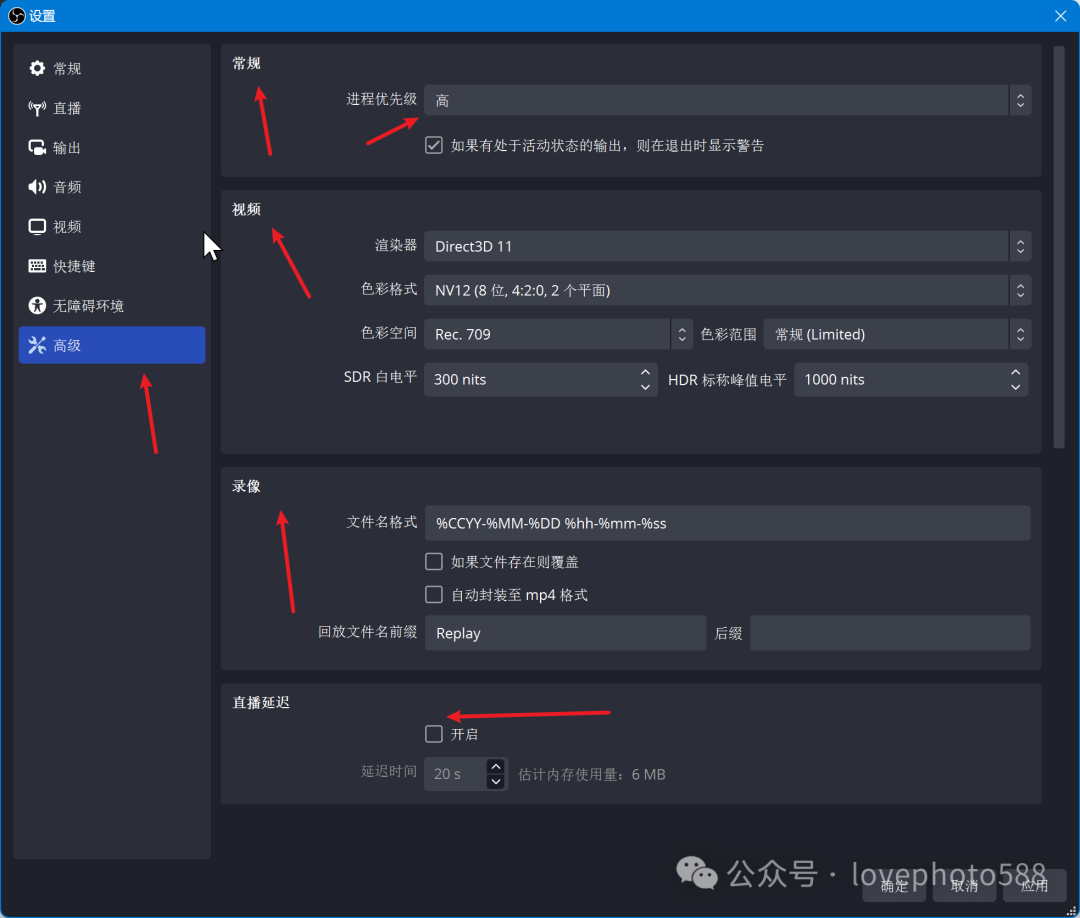Increase the SDR 白电平 nits value
This screenshot has height=918, width=1080.
645,373
